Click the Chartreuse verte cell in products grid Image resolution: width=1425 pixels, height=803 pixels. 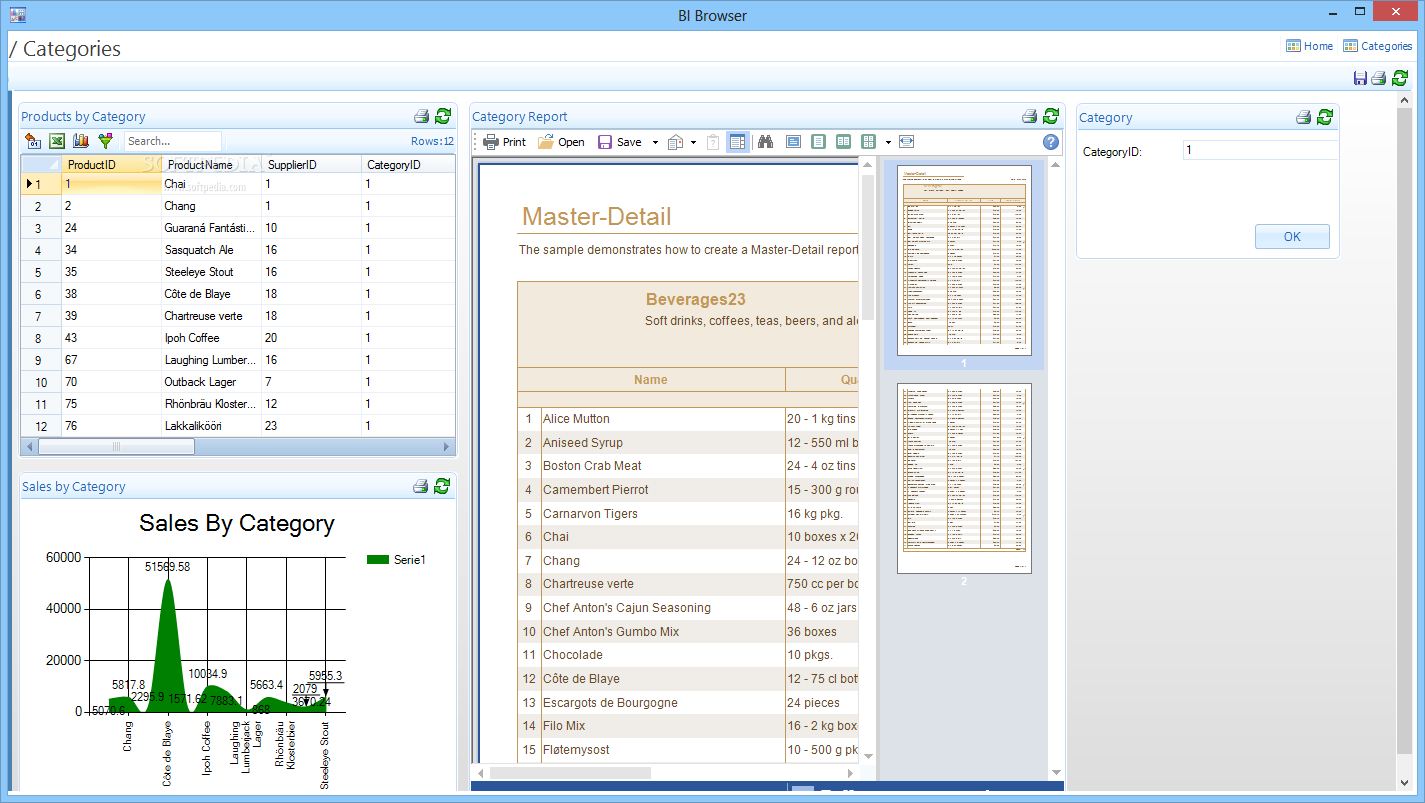211,316
